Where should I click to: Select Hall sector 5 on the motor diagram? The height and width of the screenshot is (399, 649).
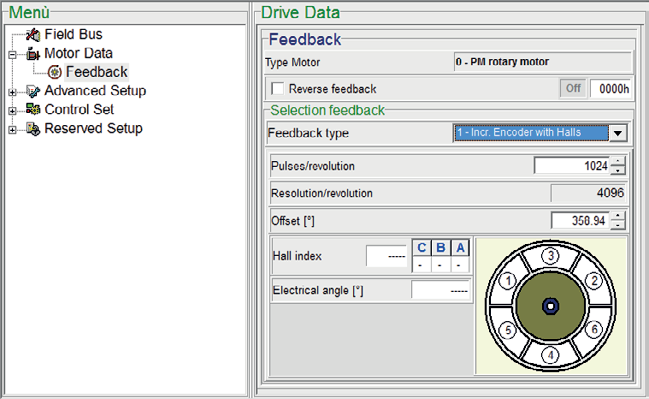coord(508,330)
